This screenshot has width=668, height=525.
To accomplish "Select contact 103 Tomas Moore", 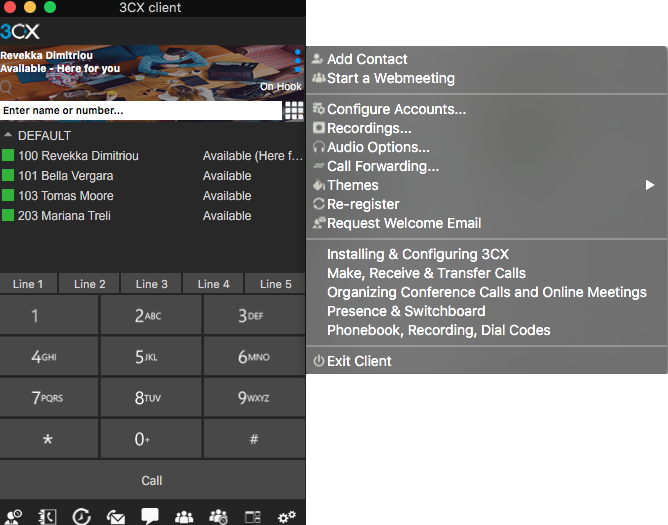I will click(152, 196).
